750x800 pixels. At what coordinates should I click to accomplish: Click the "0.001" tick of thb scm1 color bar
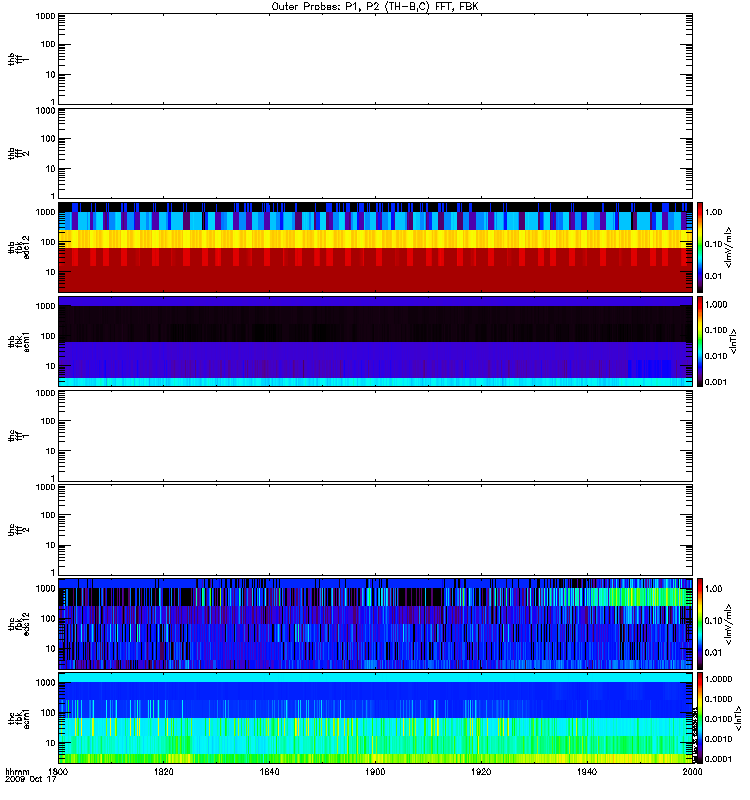pyautogui.click(x=716, y=382)
